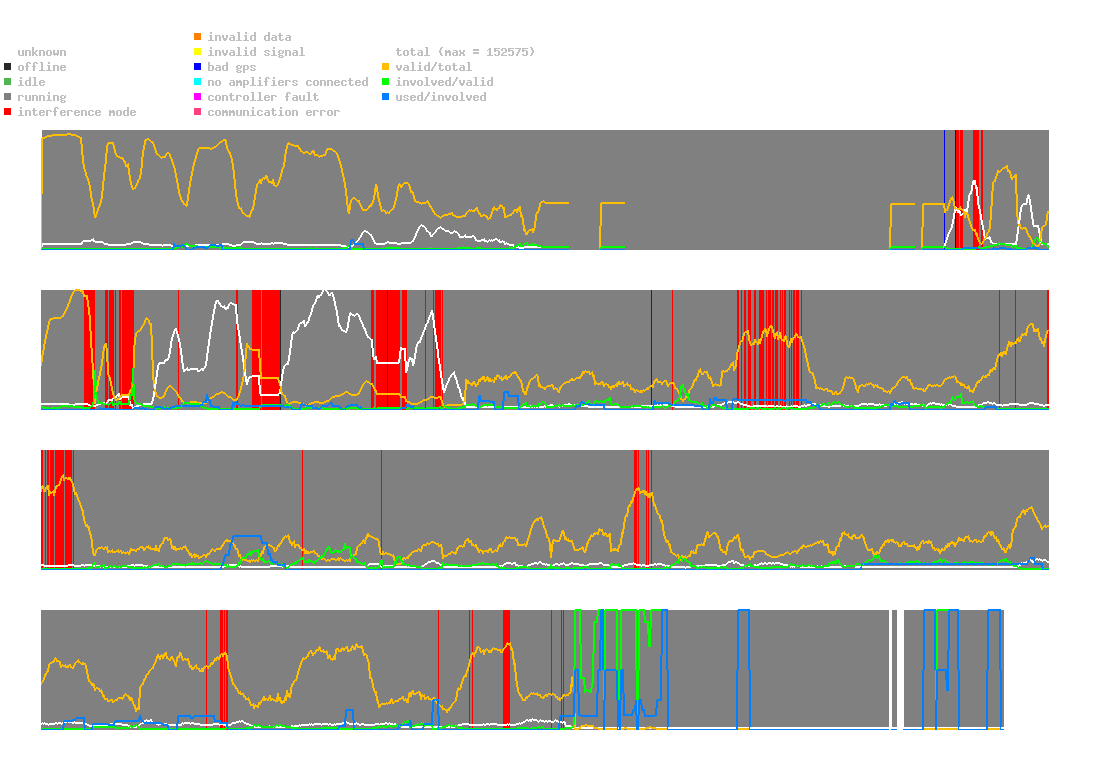This screenshot has height=764, width=1095.
Task: Click the black offline legend swatch
Action: click(8, 67)
